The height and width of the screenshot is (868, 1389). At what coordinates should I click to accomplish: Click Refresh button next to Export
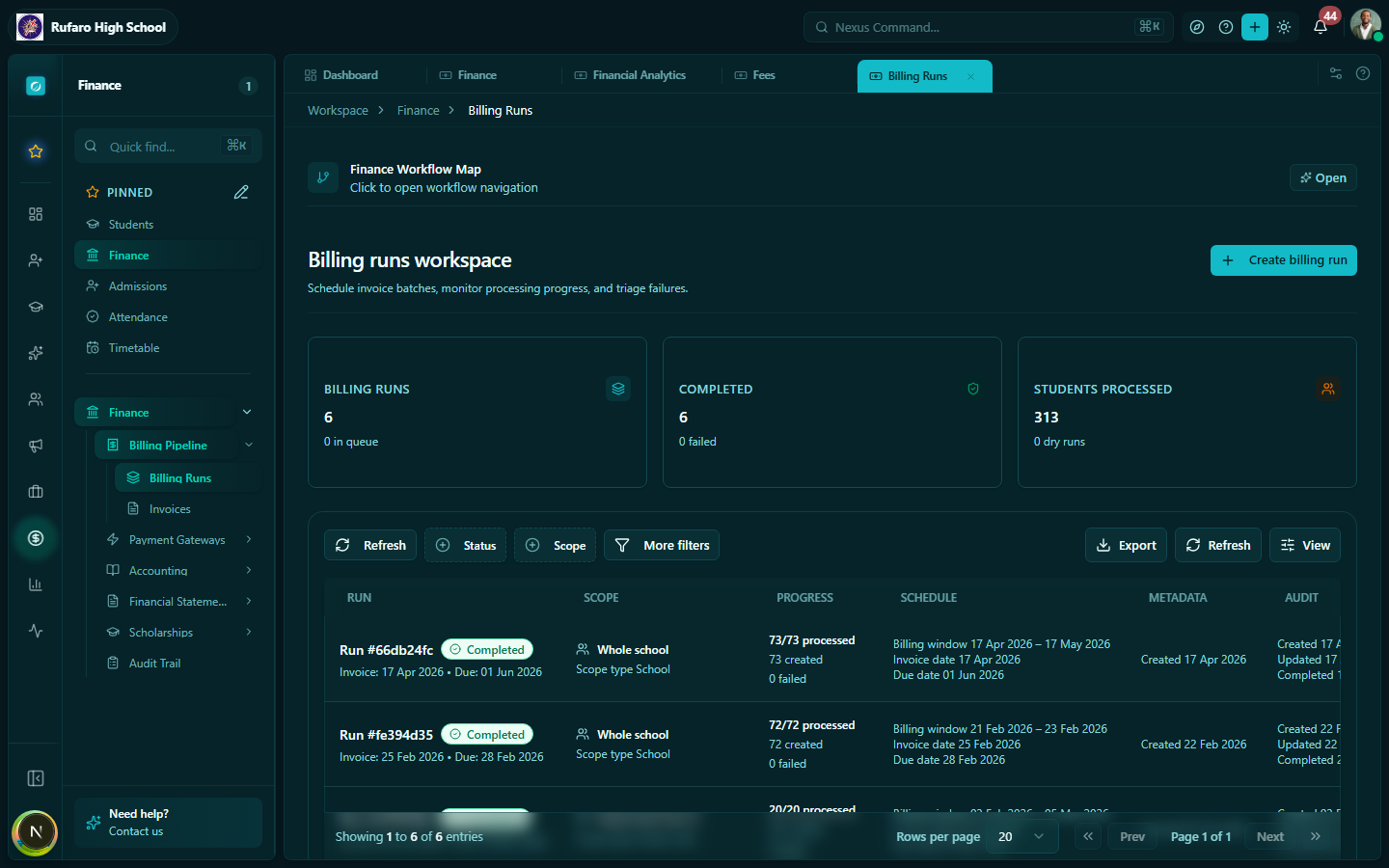[x=1218, y=545]
